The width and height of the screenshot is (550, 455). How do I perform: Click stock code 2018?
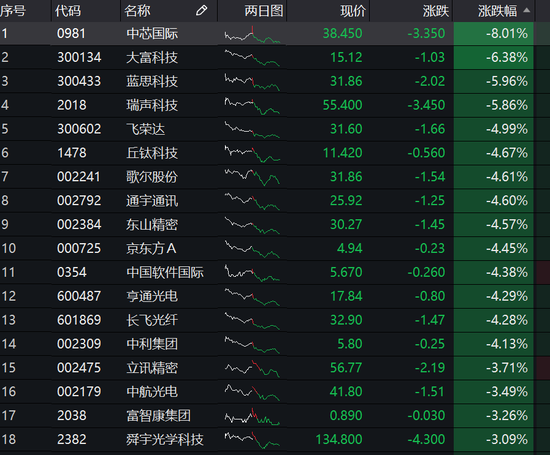click(x=72, y=105)
